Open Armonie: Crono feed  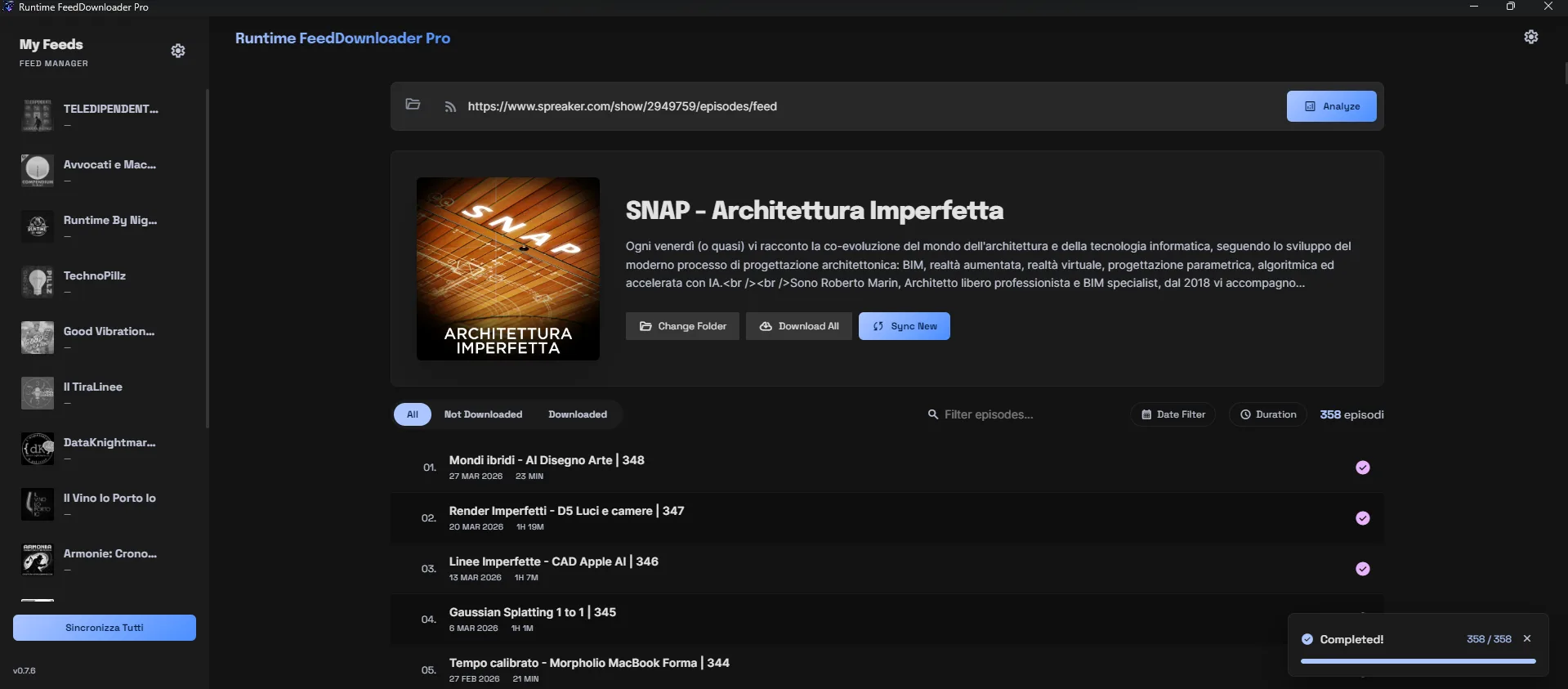104,560
